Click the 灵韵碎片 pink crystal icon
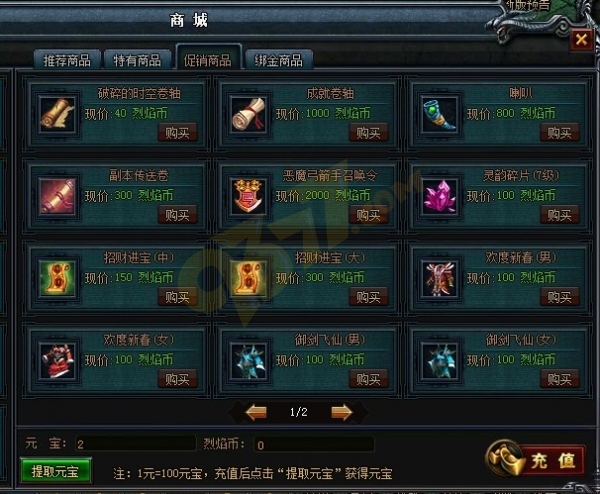The height and width of the screenshot is (494, 600). pyautogui.click(x=440, y=196)
